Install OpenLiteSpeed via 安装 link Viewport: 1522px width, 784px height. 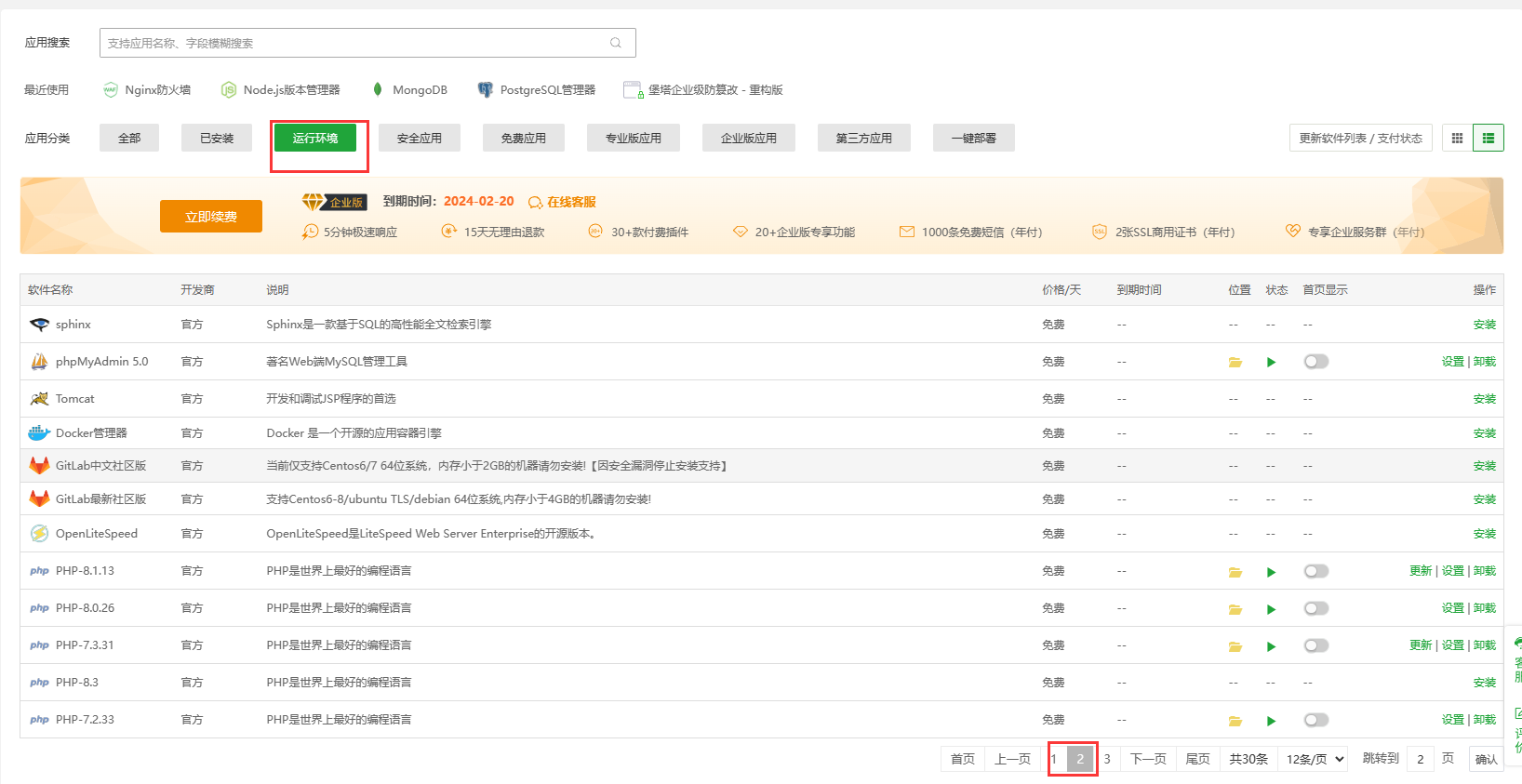pos(1485,534)
